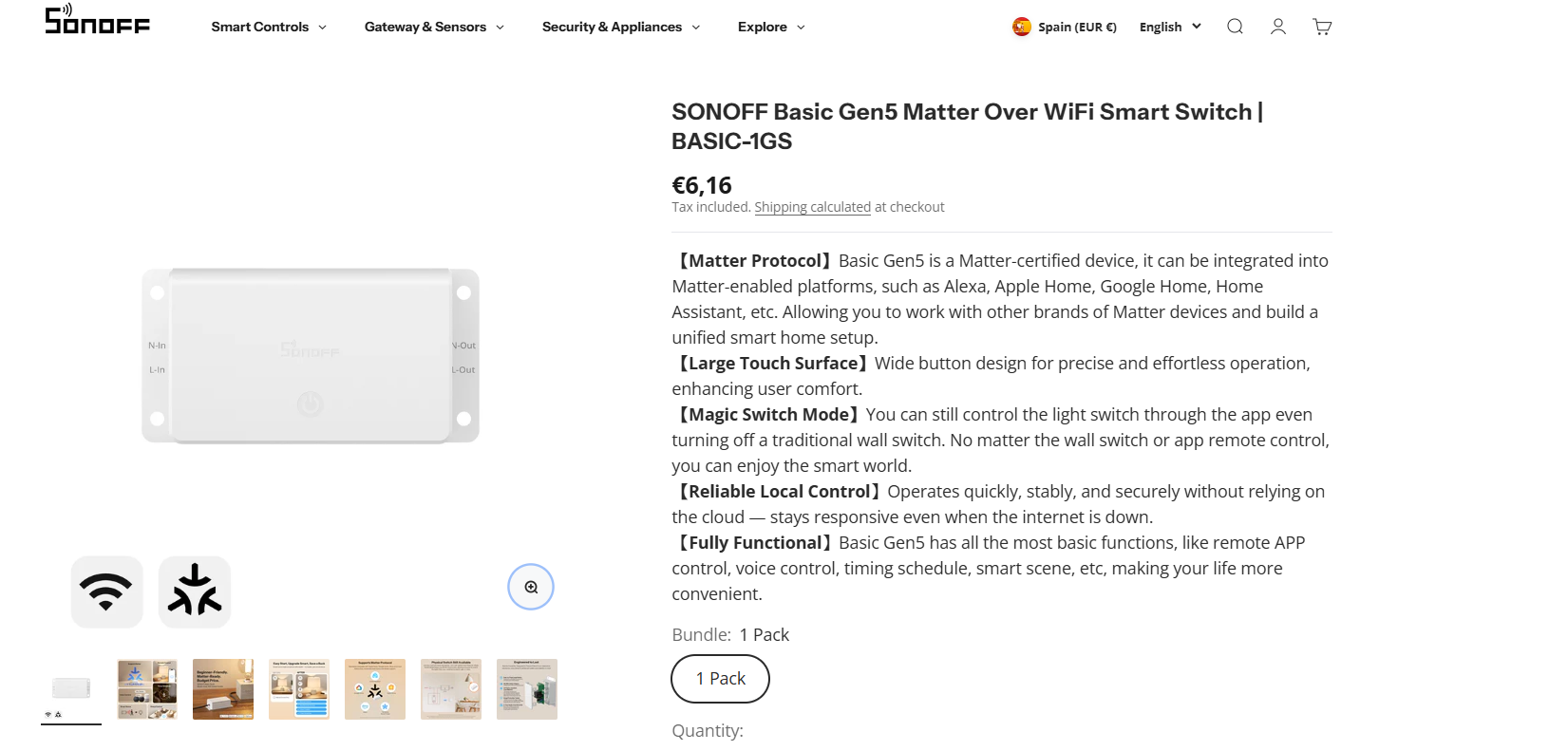
Task: Select the 1 Pack bundle option
Action: [720, 679]
